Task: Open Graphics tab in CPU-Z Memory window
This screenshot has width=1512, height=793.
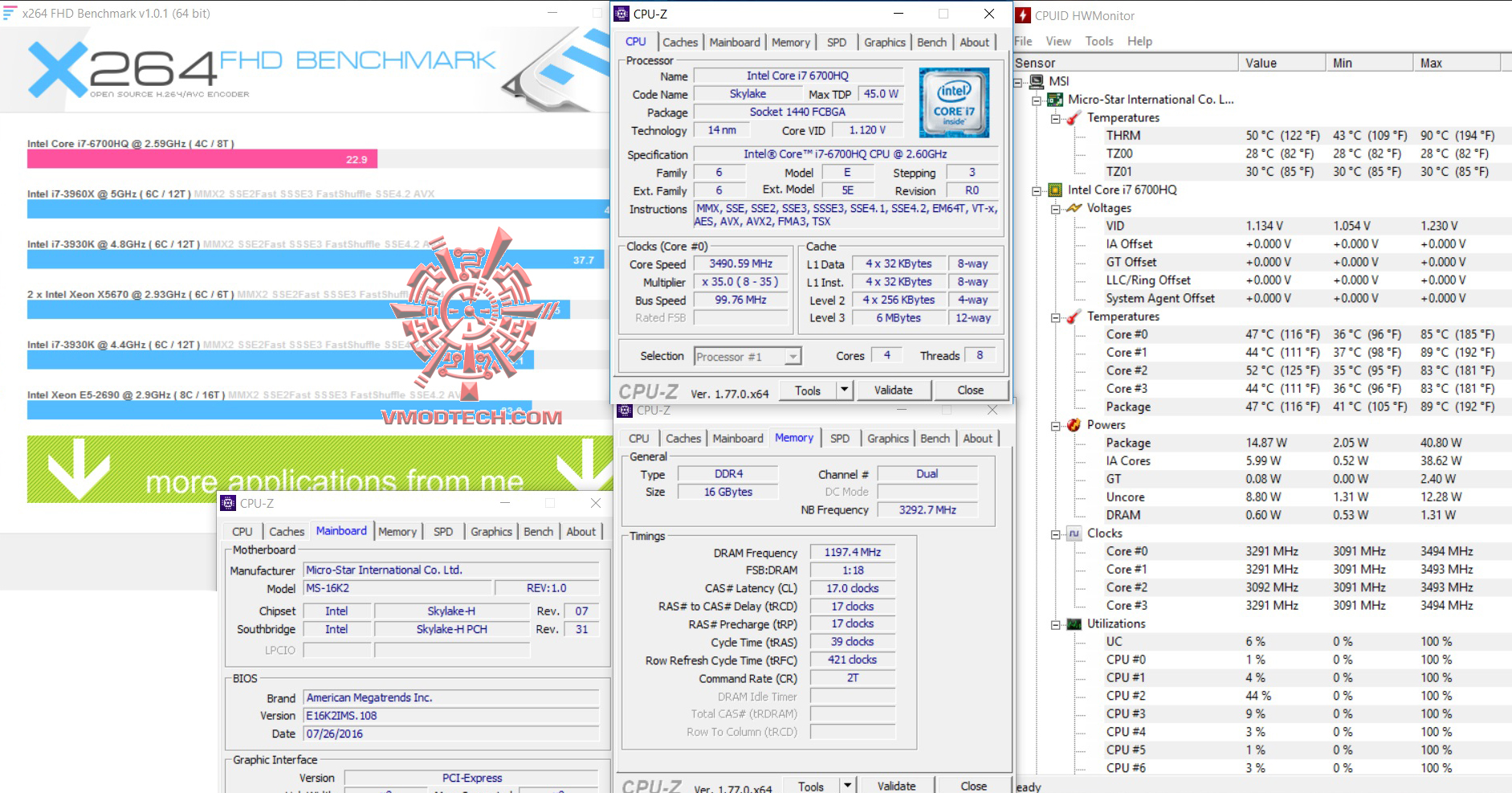Action: point(888,439)
